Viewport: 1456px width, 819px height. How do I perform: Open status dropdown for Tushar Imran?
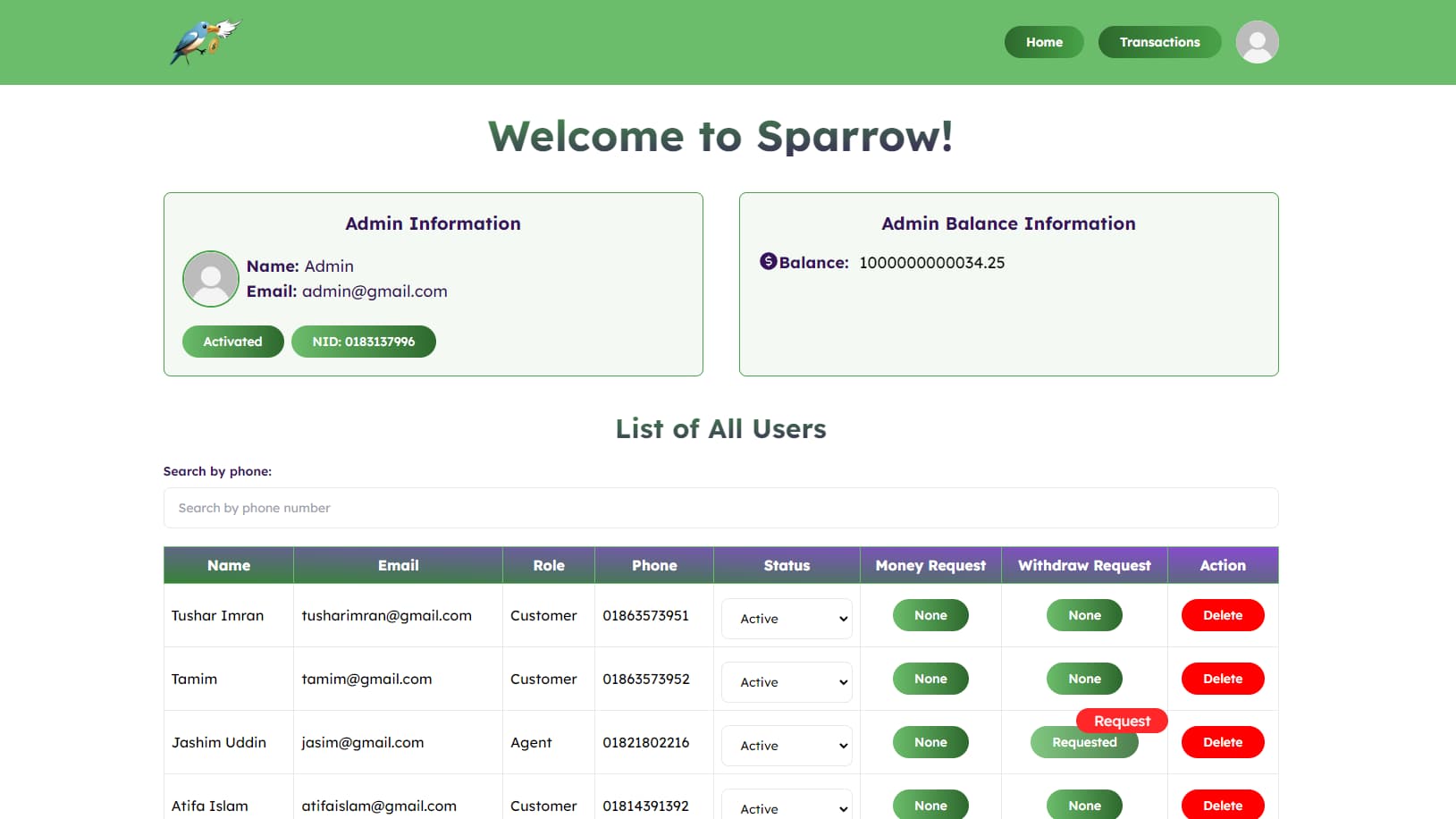tap(787, 619)
